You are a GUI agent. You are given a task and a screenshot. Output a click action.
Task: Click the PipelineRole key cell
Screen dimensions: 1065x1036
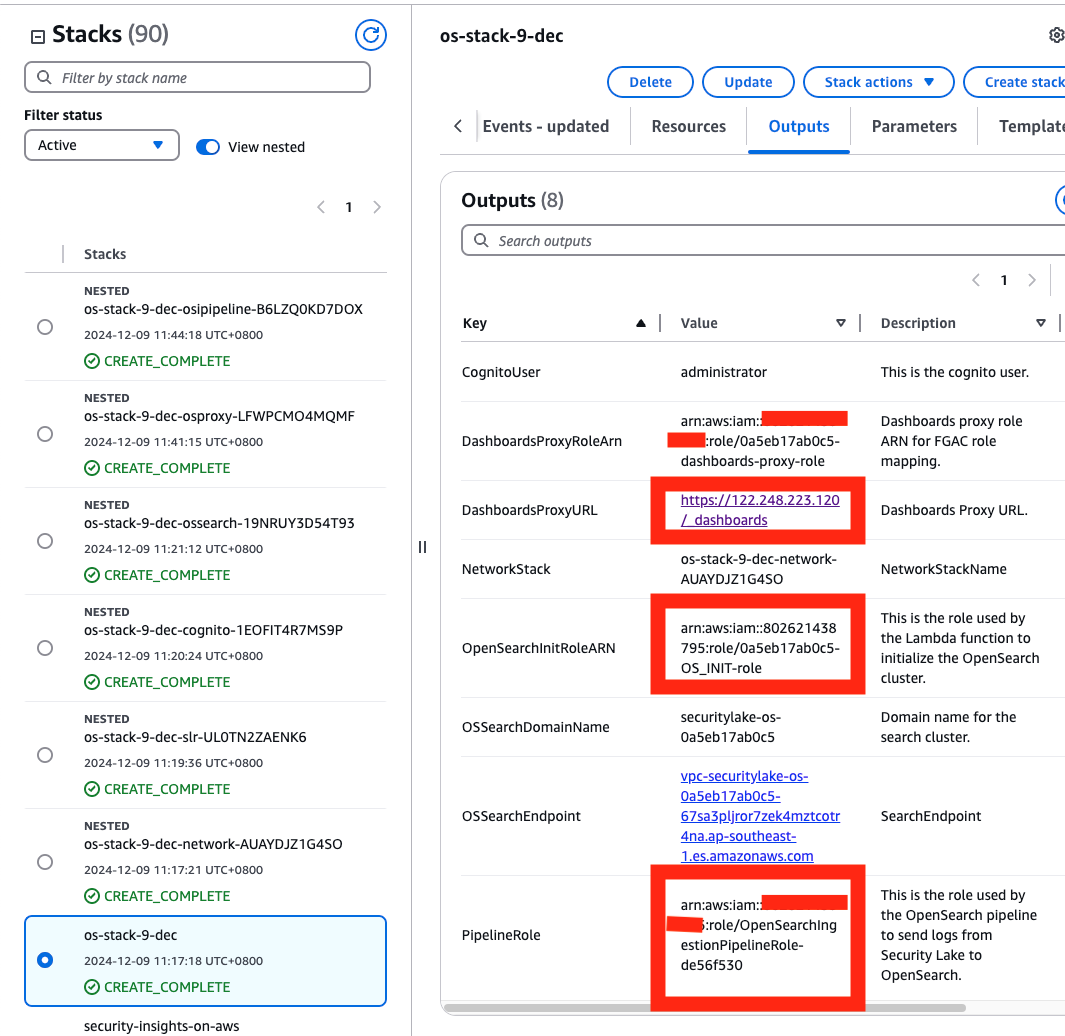point(501,935)
